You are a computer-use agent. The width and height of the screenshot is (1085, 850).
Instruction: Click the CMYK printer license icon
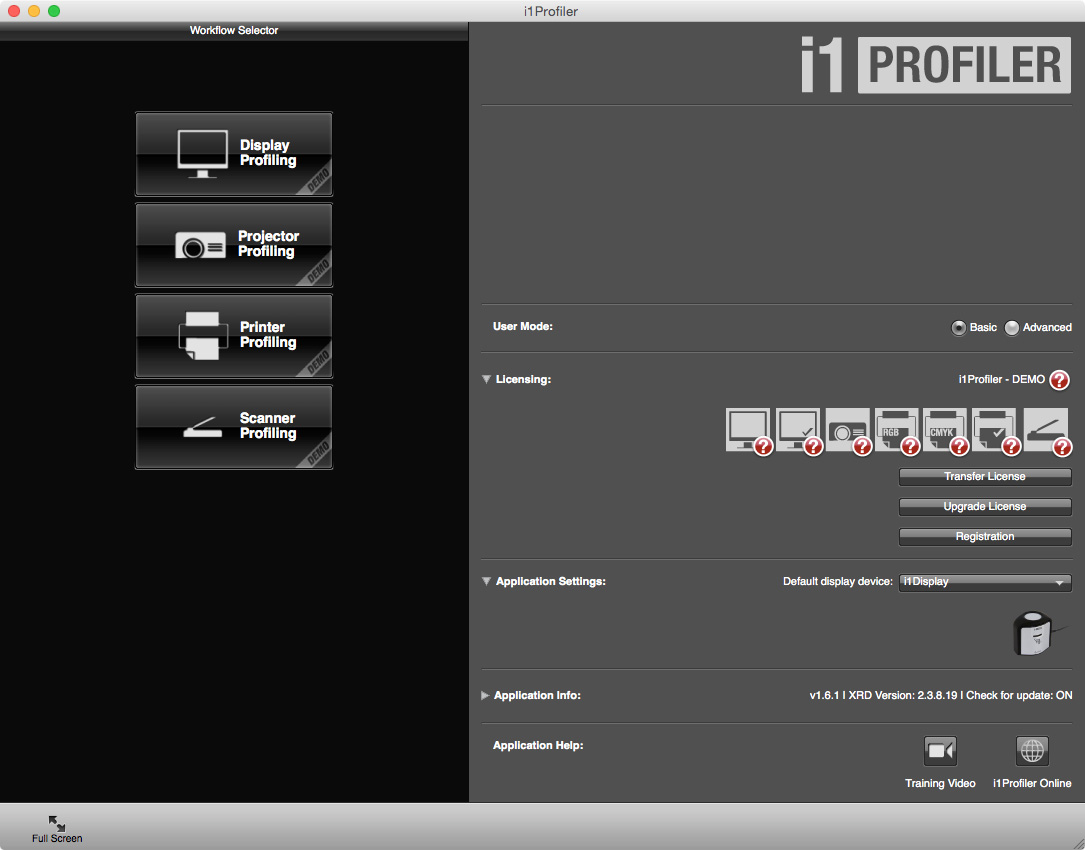(x=945, y=430)
